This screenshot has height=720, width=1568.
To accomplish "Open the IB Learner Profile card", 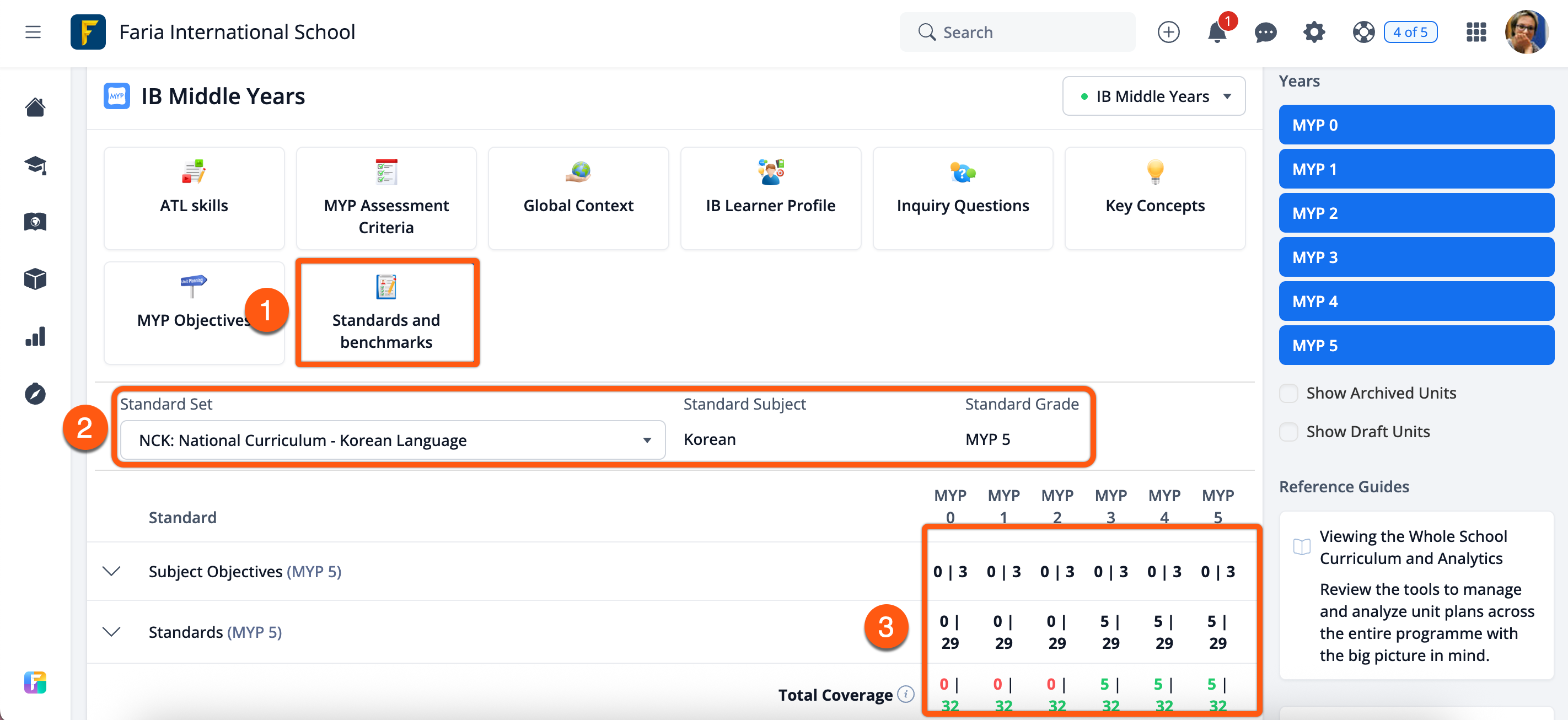I will coord(771,198).
